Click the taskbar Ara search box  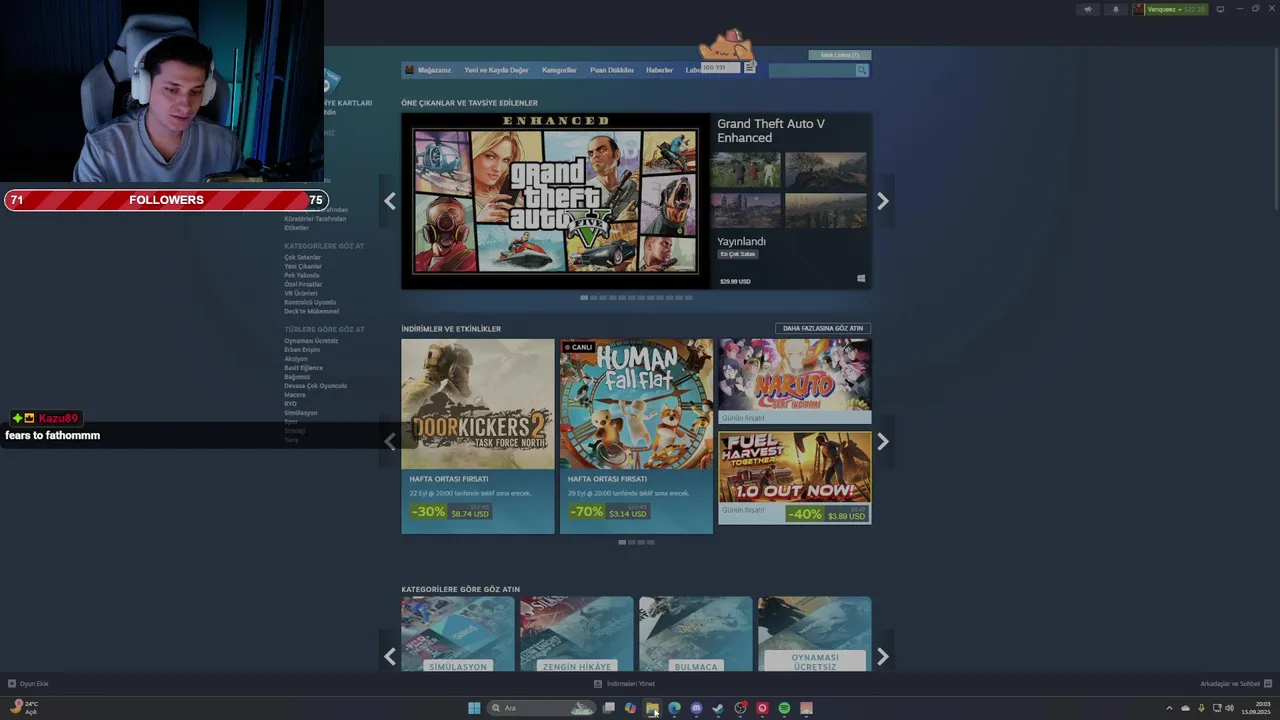(541, 708)
